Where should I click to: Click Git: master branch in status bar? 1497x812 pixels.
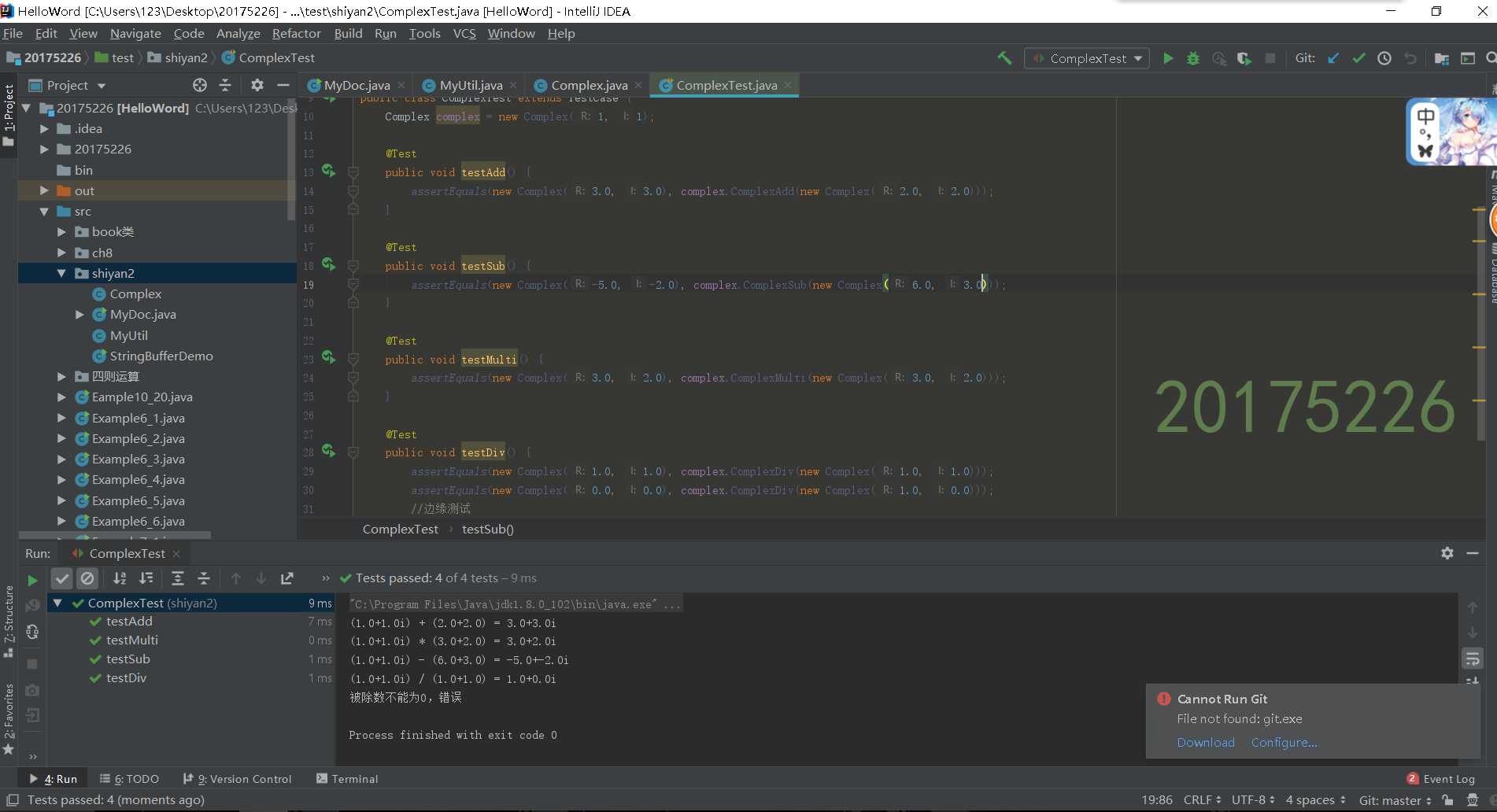click(1395, 800)
